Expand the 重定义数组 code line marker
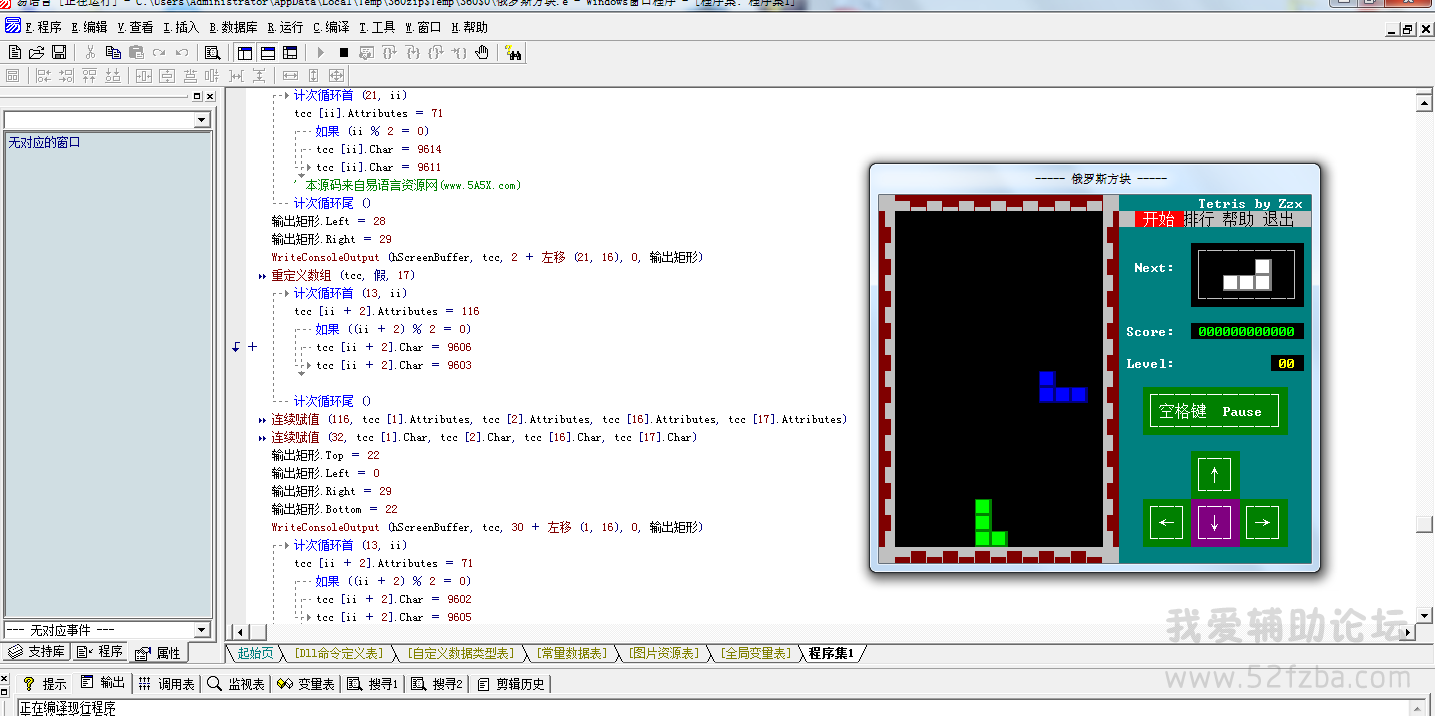This screenshot has height=716, width=1435. [x=262, y=276]
